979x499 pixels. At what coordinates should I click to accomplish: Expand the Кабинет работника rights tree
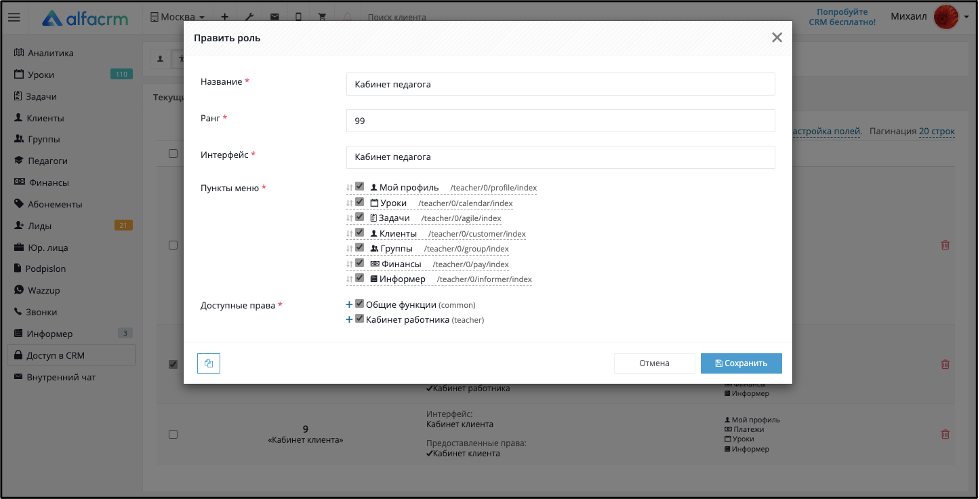[349, 320]
